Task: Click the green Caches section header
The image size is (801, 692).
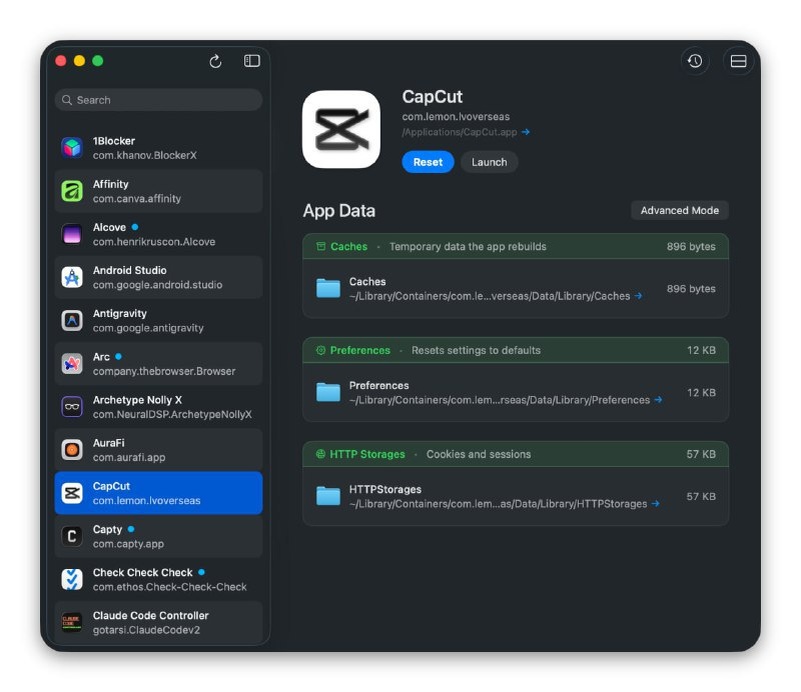Action: click(515, 246)
